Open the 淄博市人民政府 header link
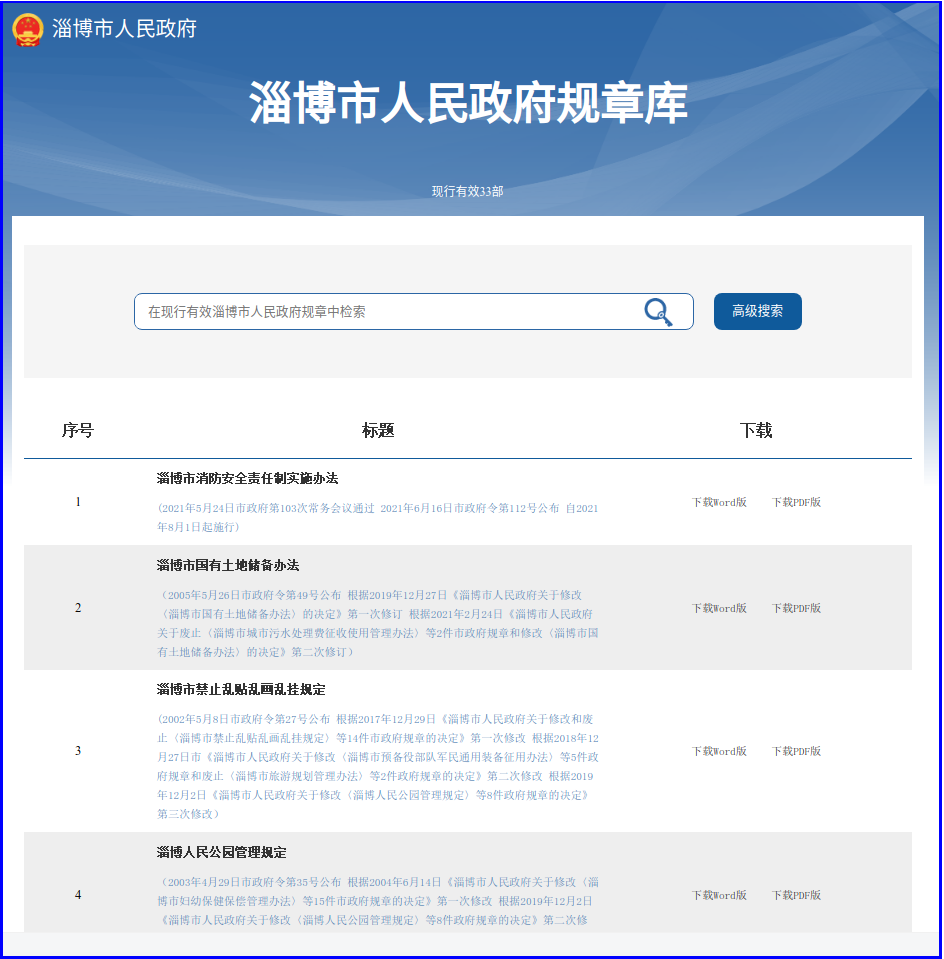Viewport: 944px width, 959px height. tap(124, 29)
